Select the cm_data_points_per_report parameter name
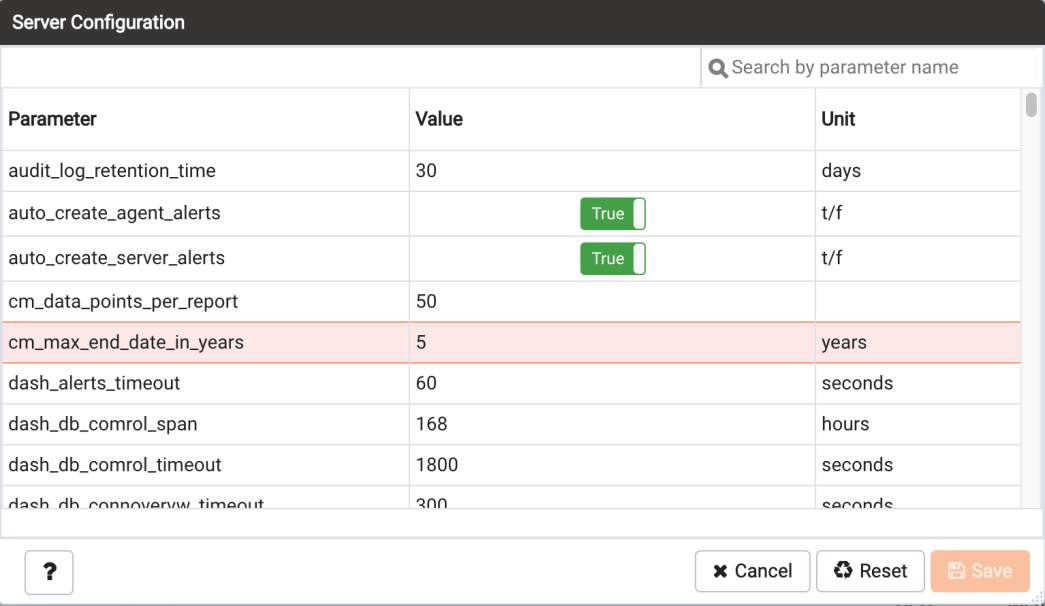Viewport: 1045px width, 606px height. point(123,301)
